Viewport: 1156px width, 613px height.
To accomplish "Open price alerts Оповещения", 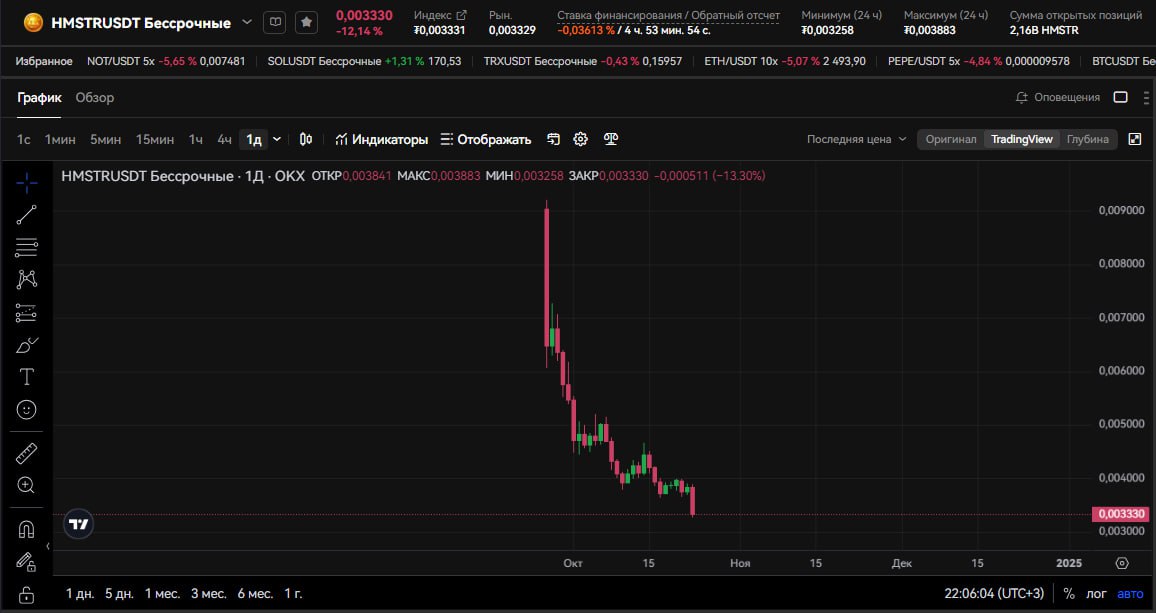I will click(1057, 97).
